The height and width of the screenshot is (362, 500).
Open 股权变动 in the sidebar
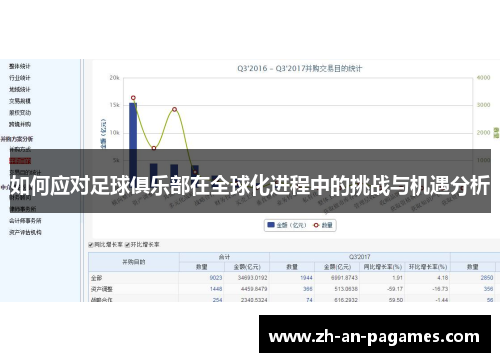click(20, 113)
